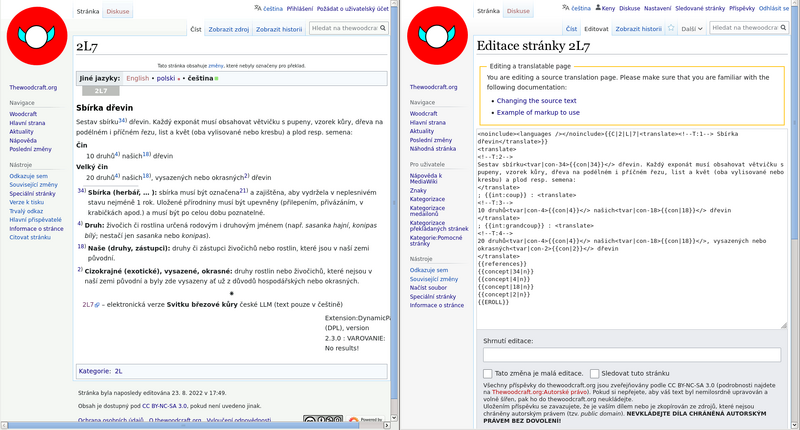The image size is (800, 430).
Task: Open 'Zobrazit zdroj' tab
Action: (229, 29)
